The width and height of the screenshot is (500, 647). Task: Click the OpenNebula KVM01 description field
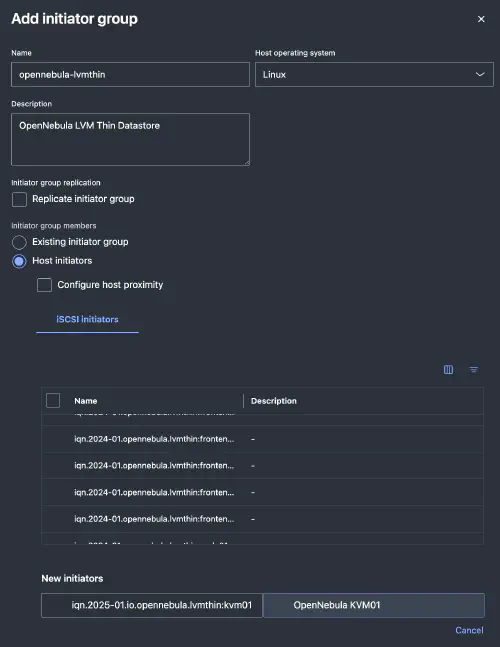(x=374, y=605)
